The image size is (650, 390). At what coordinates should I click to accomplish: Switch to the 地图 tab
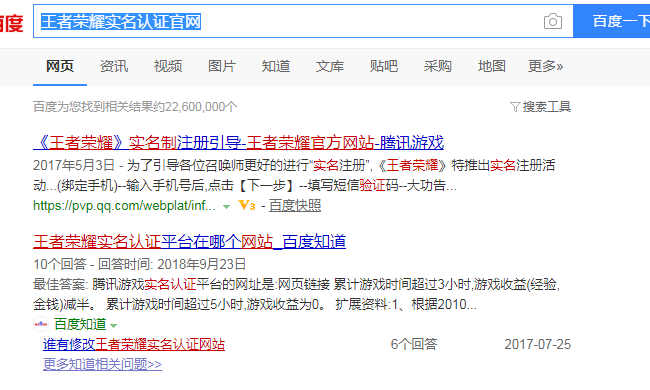coord(491,66)
